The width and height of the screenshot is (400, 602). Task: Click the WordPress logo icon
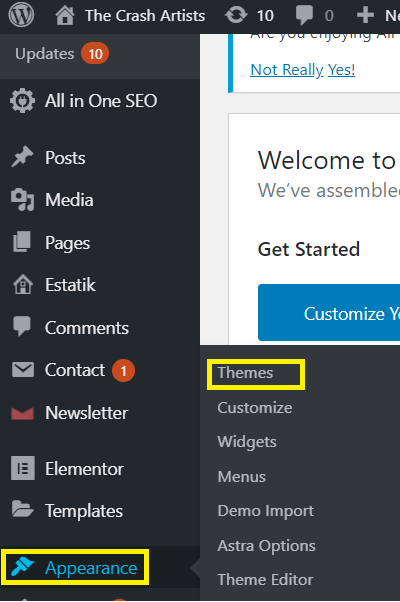click(x=21, y=15)
